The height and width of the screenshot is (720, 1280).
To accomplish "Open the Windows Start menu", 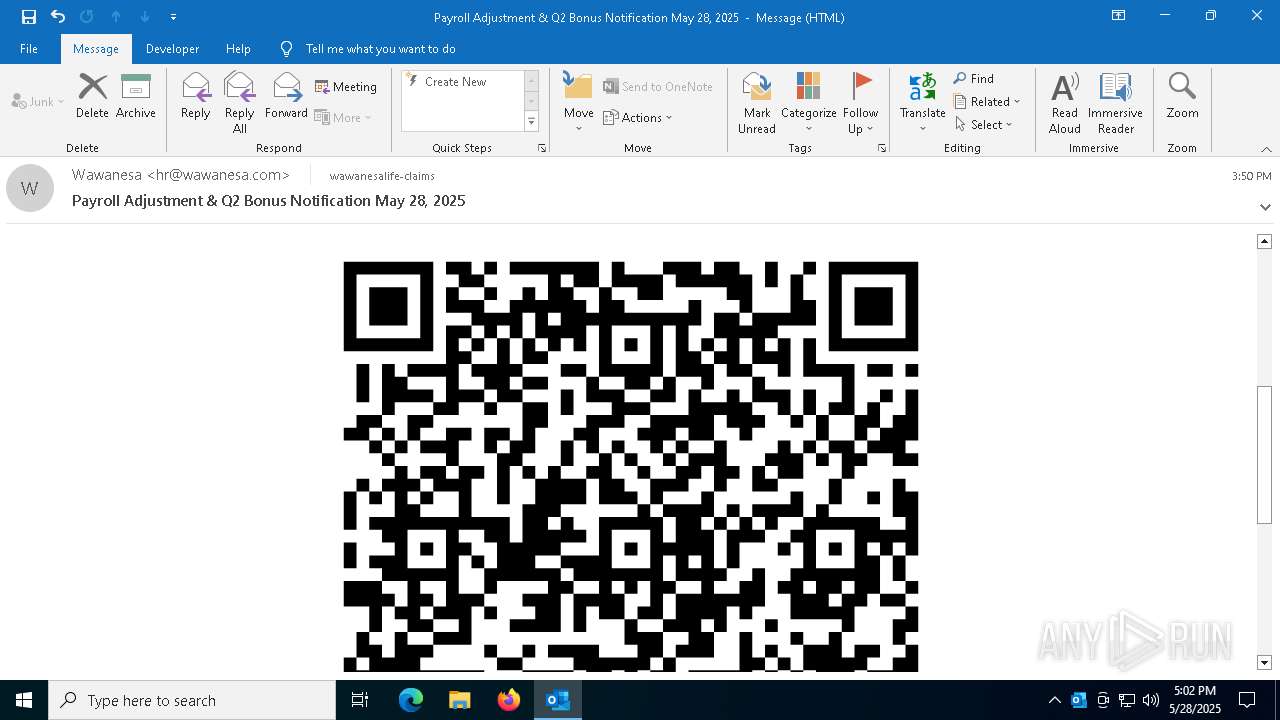I will (24, 700).
